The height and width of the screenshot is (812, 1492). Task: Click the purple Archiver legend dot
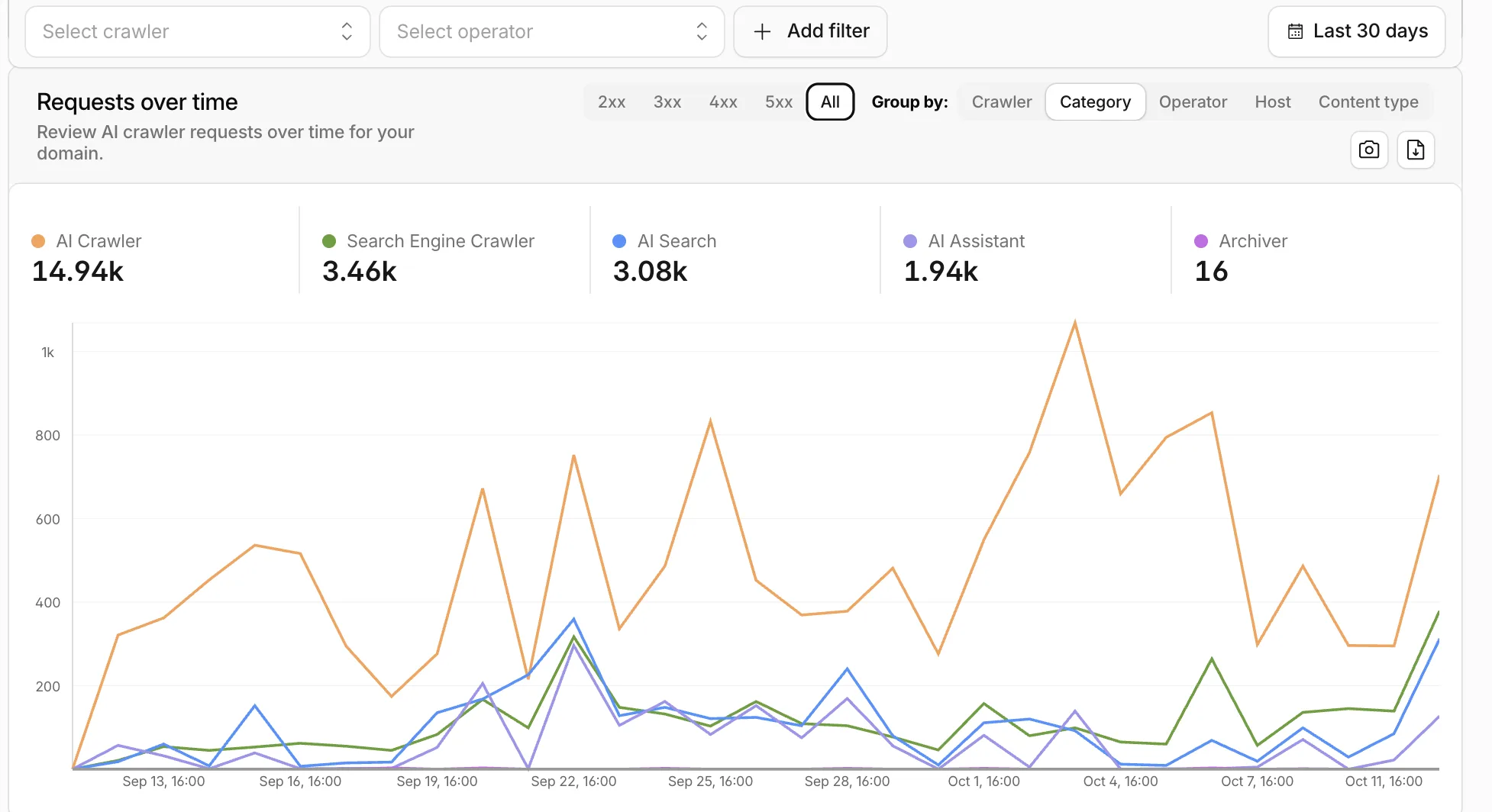click(1201, 241)
